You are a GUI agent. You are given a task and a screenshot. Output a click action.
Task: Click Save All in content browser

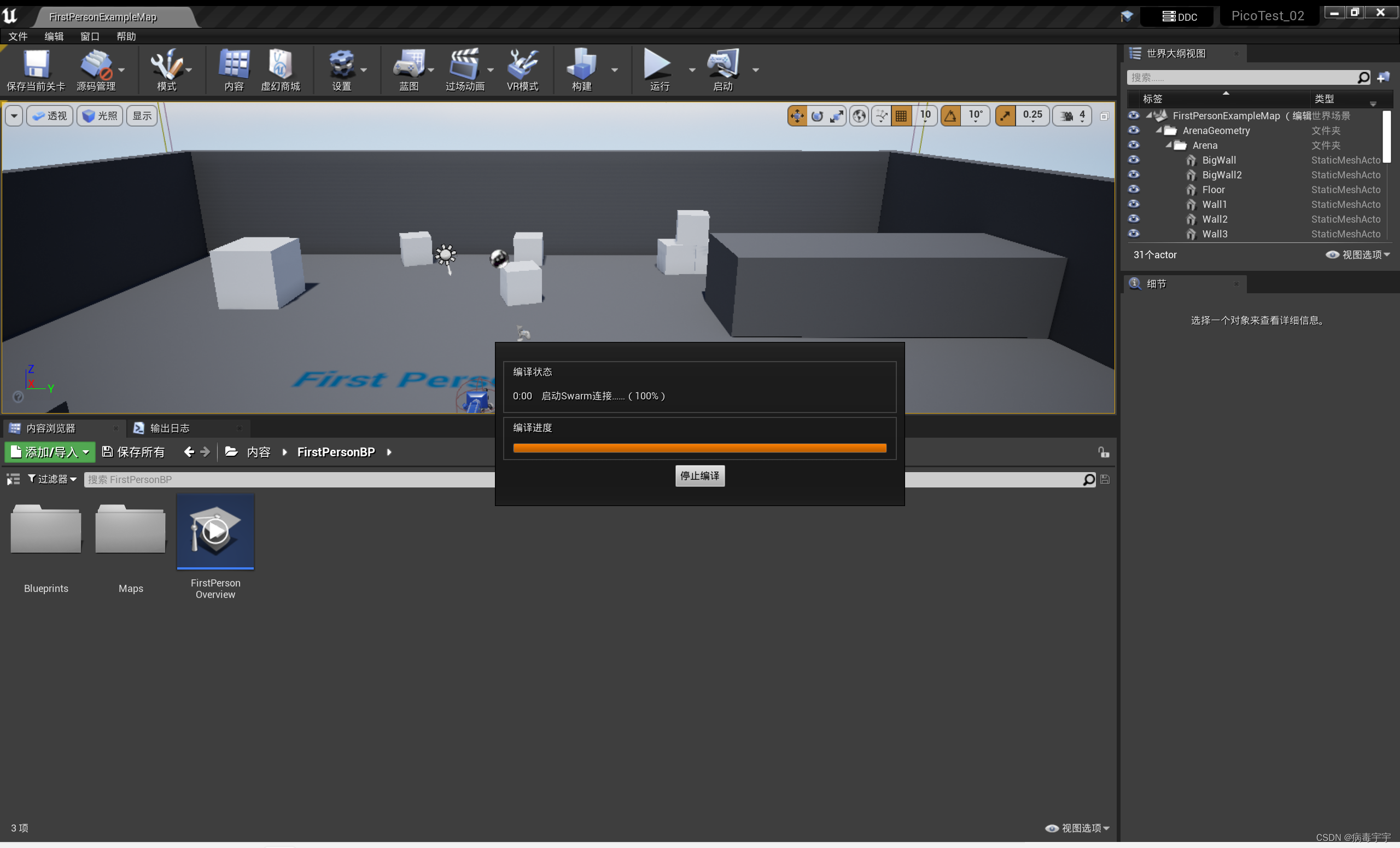pyautogui.click(x=133, y=452)
